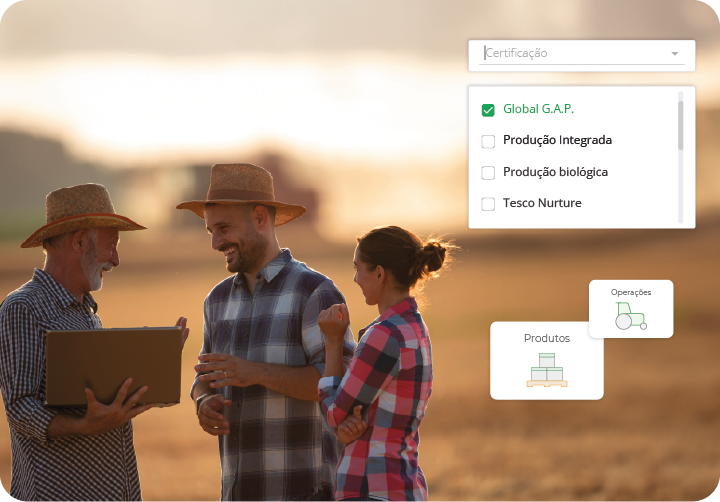Screen dimensions: 720x502
Task: Open the Operações card title
Action: 631,292
